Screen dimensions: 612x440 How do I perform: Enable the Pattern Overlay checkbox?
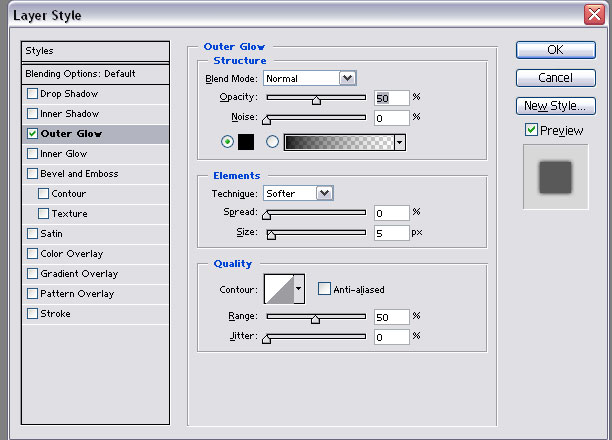[32, 293]
